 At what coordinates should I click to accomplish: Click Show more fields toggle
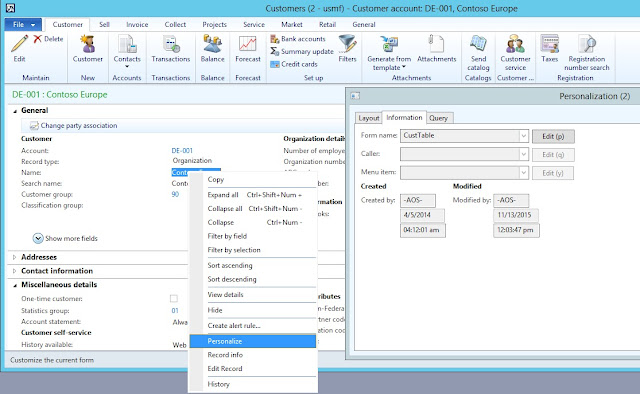click(x=65, y=238)
